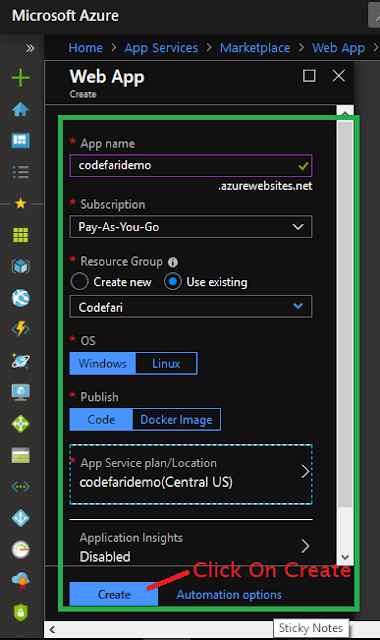Click the Create button
Screen dimensions: 380x640
pyautogui.click(x=114, y=594)
